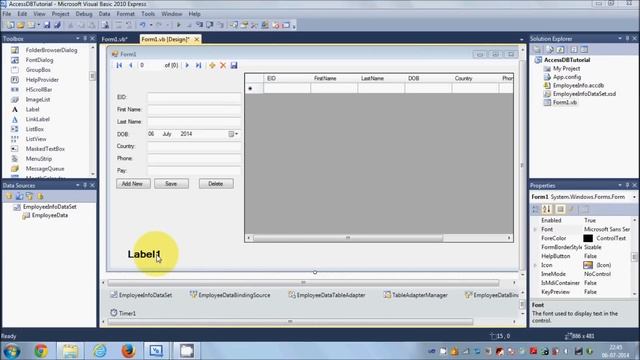
Task: Select EmployeeDataTableAdapter in the component tray
Action: click(327, 295)
